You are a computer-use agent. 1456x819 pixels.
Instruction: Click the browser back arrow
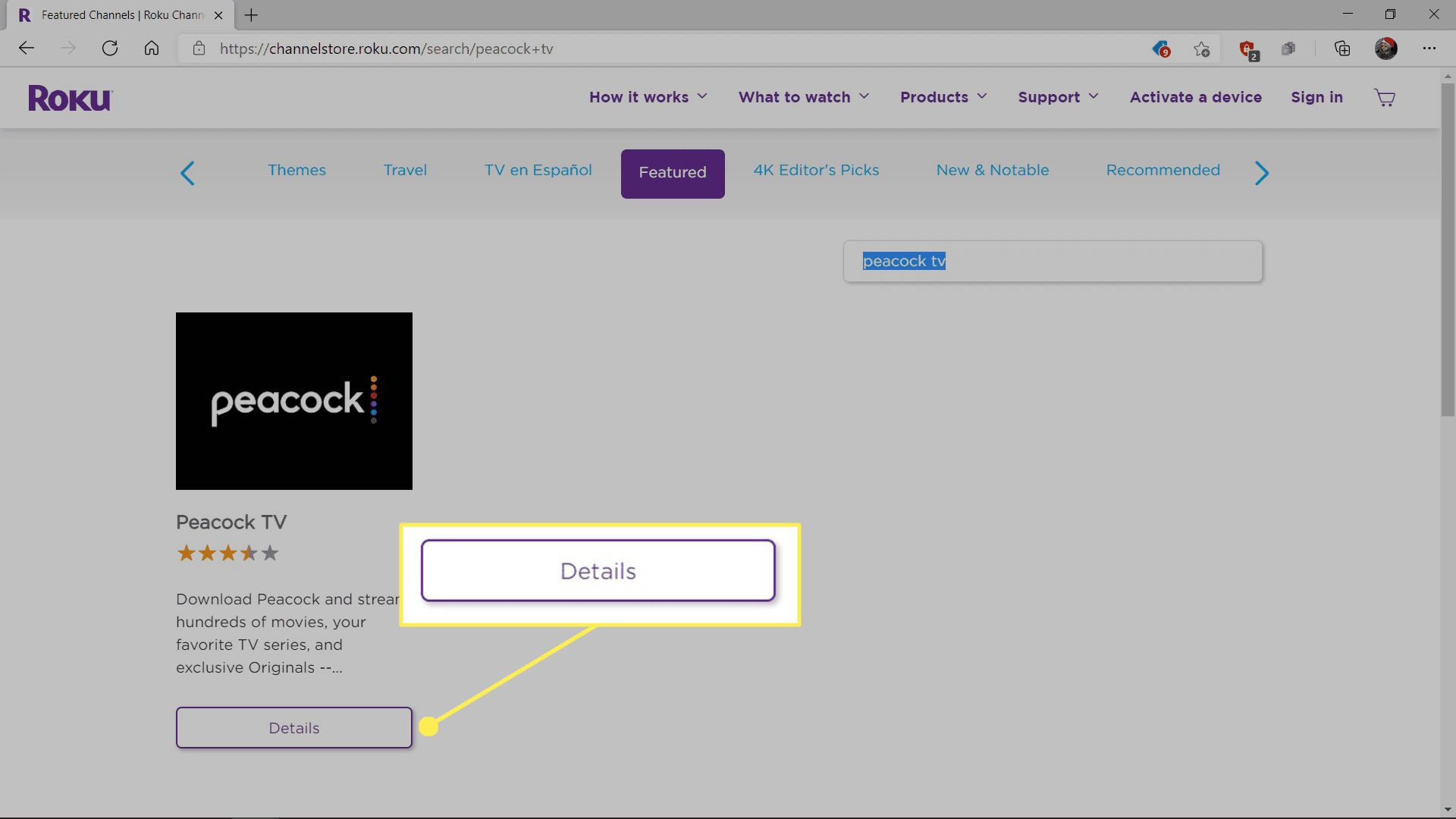click(x=27, y=49)
